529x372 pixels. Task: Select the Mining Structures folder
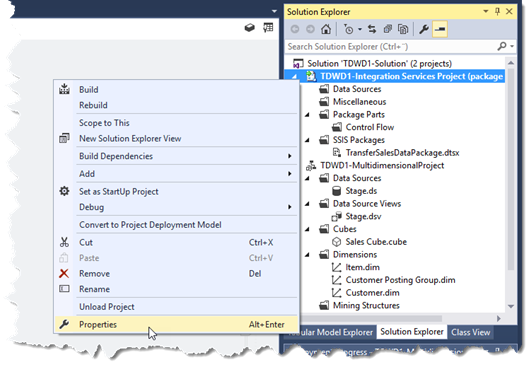tap(360, 306)
